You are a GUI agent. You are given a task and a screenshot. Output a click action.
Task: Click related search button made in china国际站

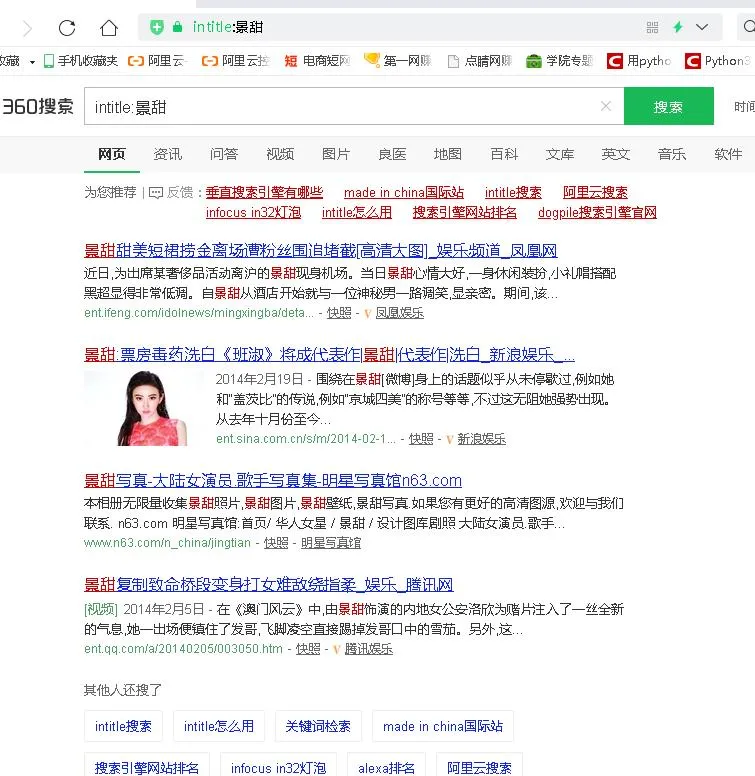[443, 726]
